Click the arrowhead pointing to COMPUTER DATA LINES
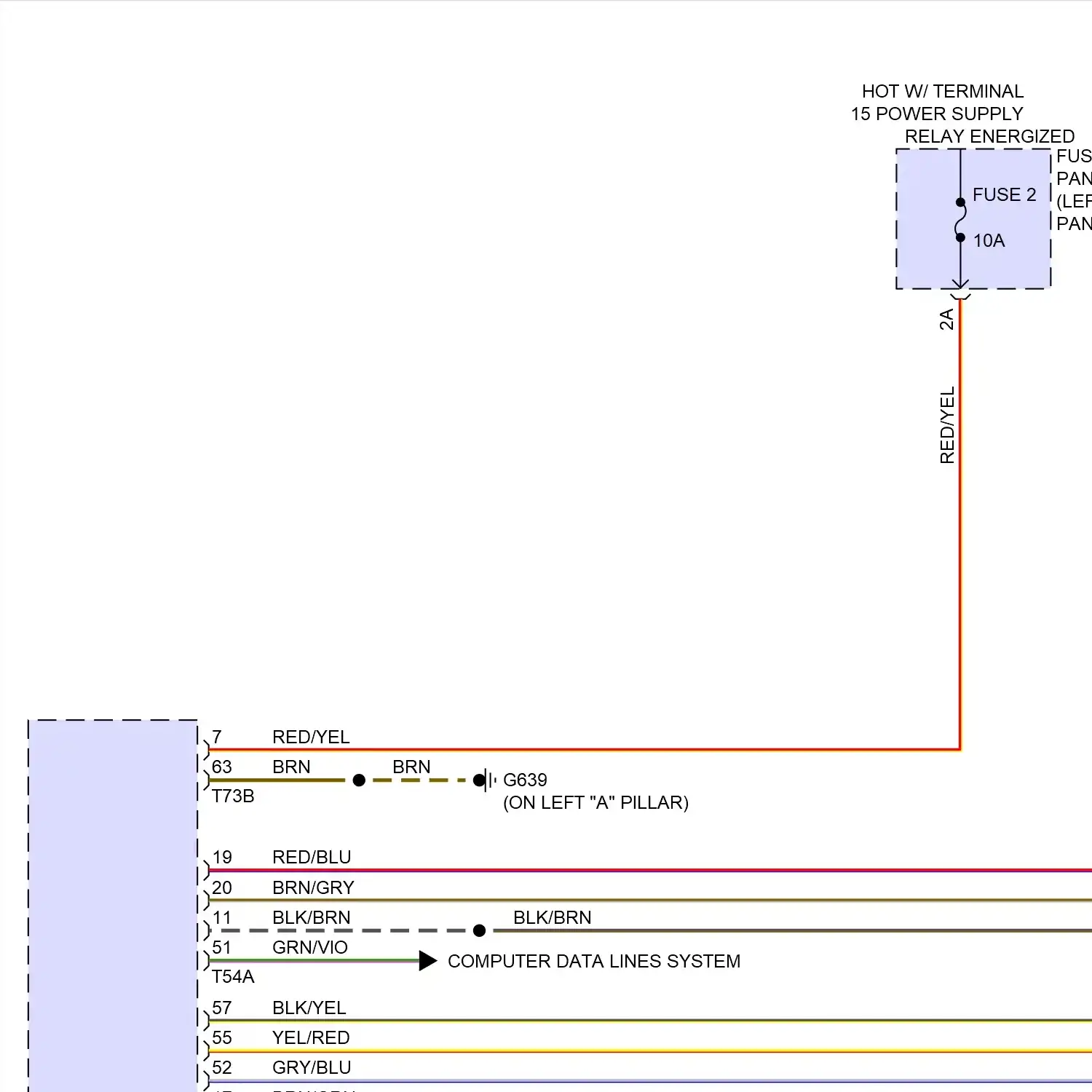Viewport: 1092px width, 1092px height. click(x=428, y=961)
